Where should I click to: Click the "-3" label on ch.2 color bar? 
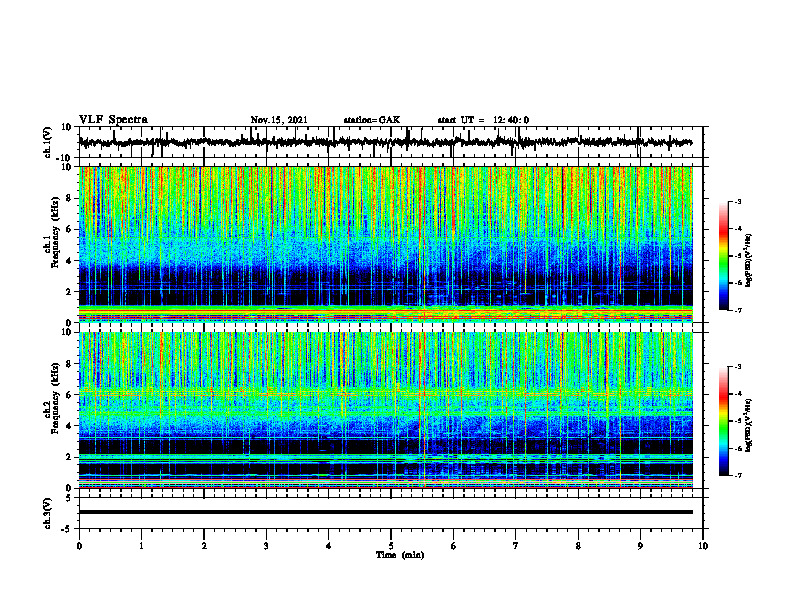[x=737, y=367]
